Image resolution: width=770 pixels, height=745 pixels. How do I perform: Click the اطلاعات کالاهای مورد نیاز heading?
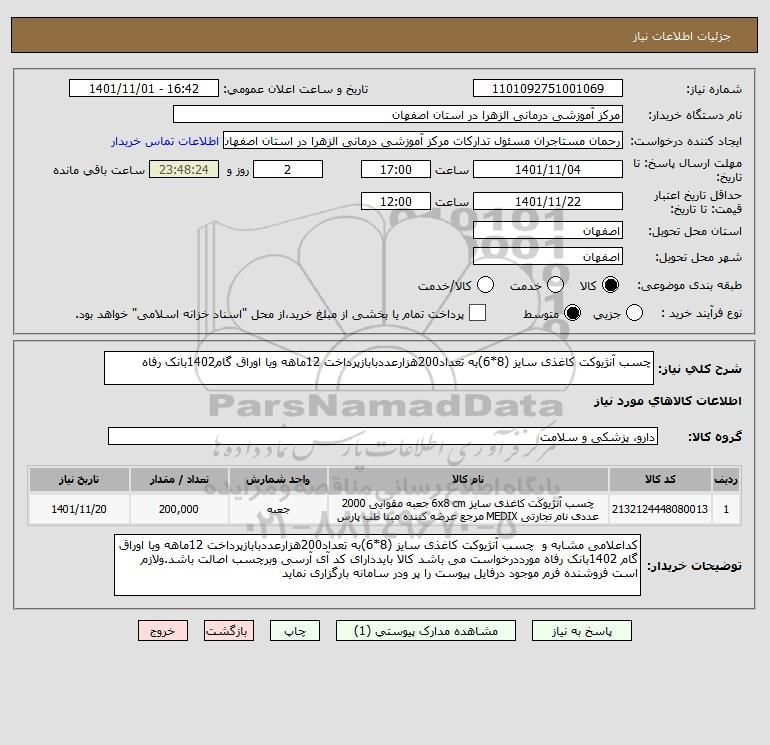(668, 401)
